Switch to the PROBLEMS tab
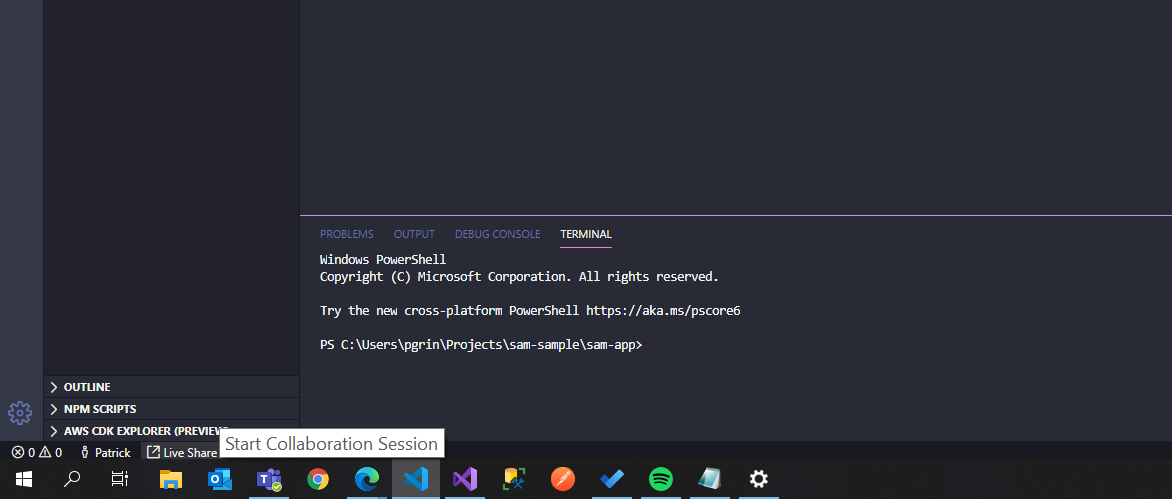This screenshot has width=1172, height=499. tap(347, 234)
